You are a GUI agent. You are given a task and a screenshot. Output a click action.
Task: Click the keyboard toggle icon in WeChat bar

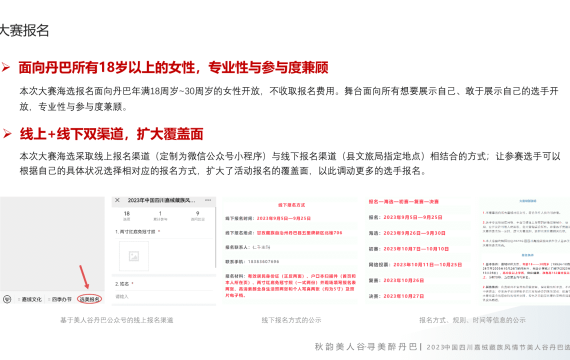click(7, 299)
